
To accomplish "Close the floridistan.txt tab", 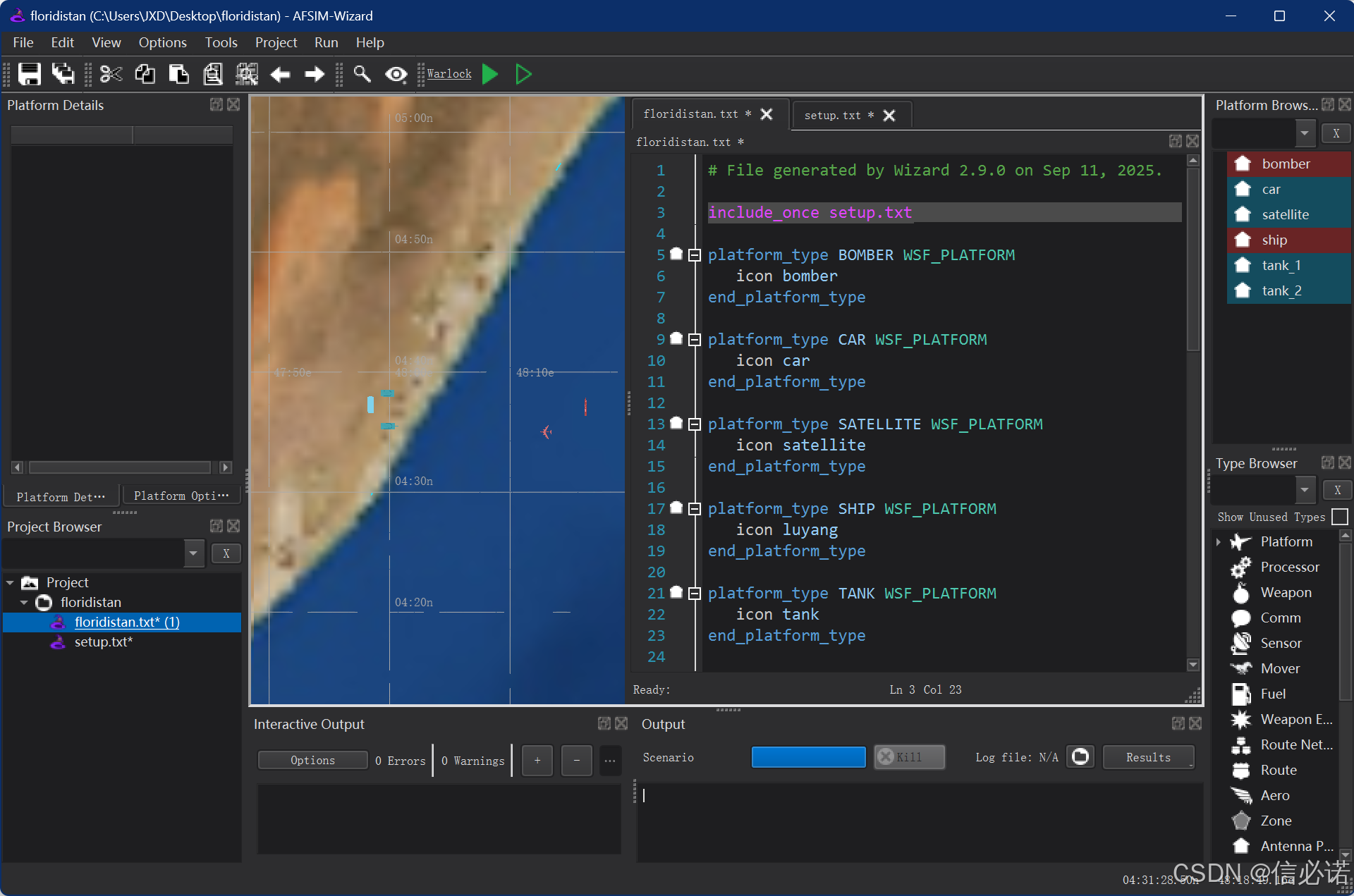I will pos(767,114).
